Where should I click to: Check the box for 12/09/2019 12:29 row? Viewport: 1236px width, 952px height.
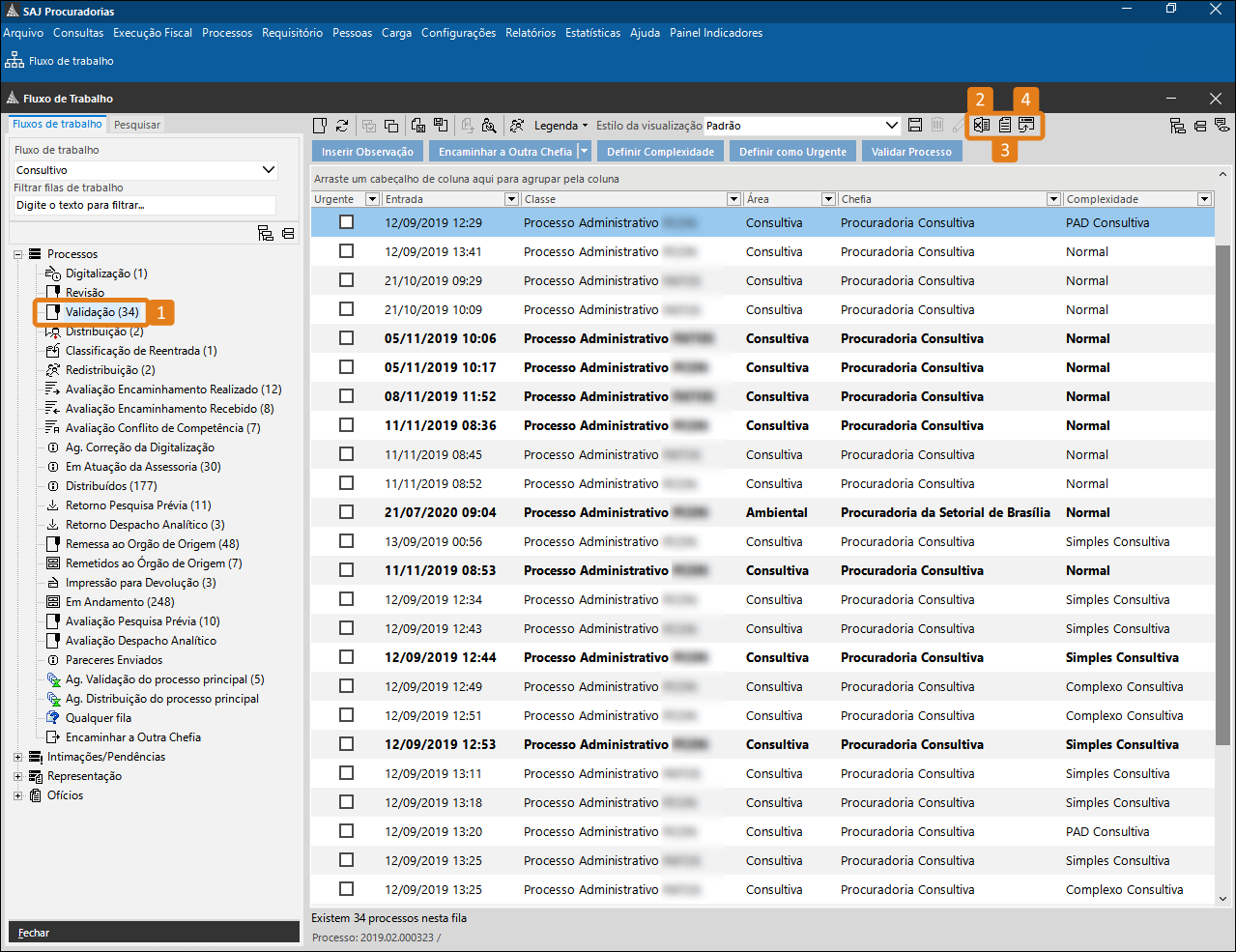346,222
